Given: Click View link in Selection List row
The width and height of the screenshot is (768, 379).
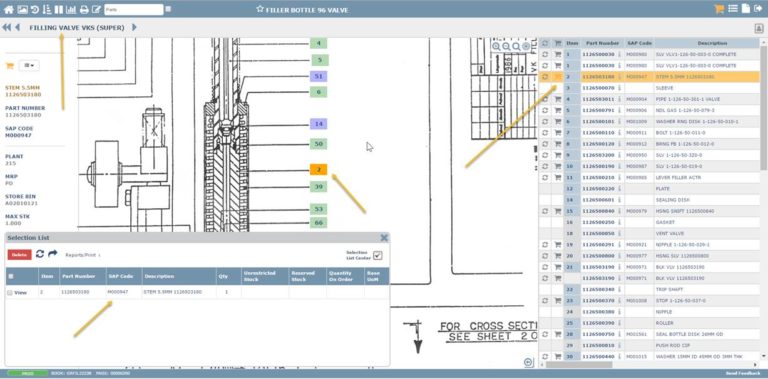Looking at the screenshot, I should (x=20, y=293).
